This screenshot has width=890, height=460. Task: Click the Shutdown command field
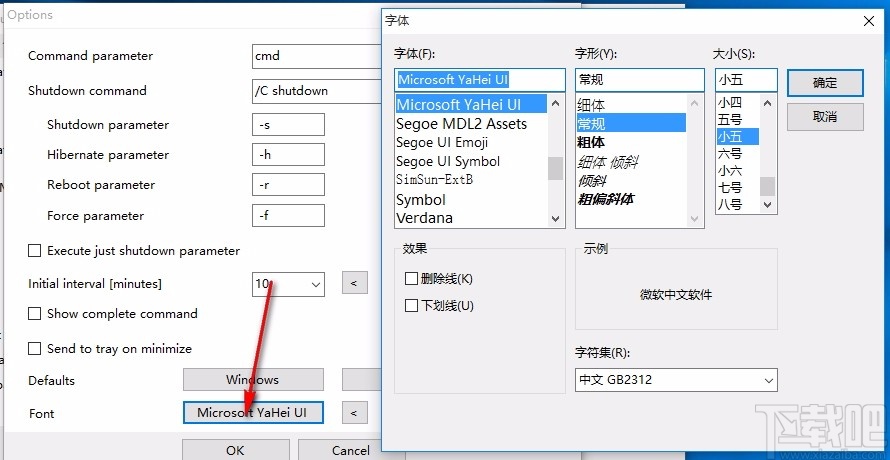point(317,91)
